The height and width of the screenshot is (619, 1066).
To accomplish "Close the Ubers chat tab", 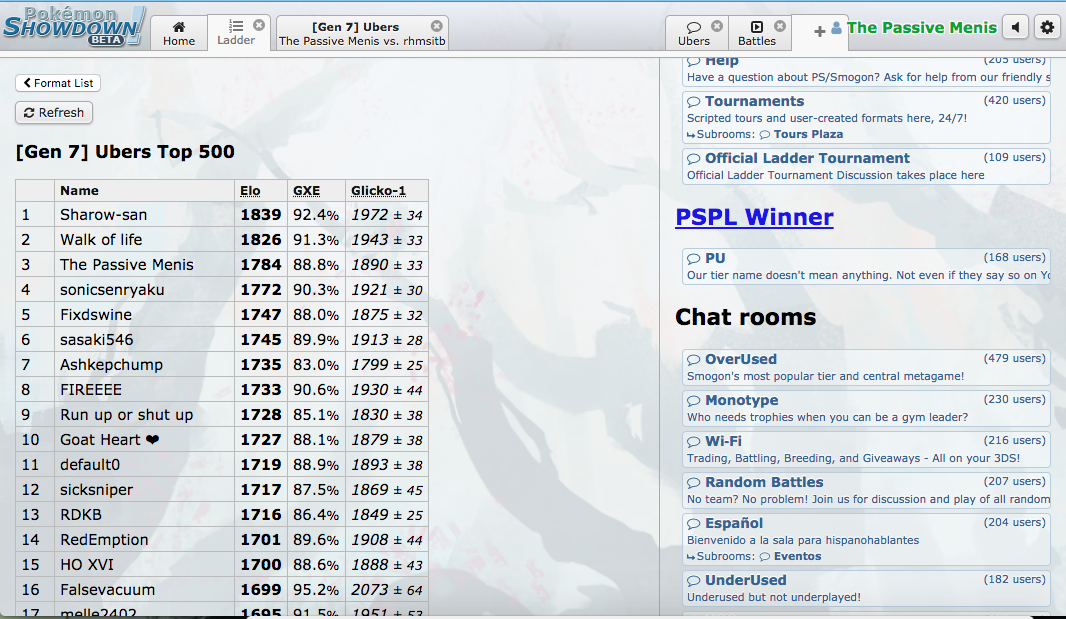I will 717,26.
